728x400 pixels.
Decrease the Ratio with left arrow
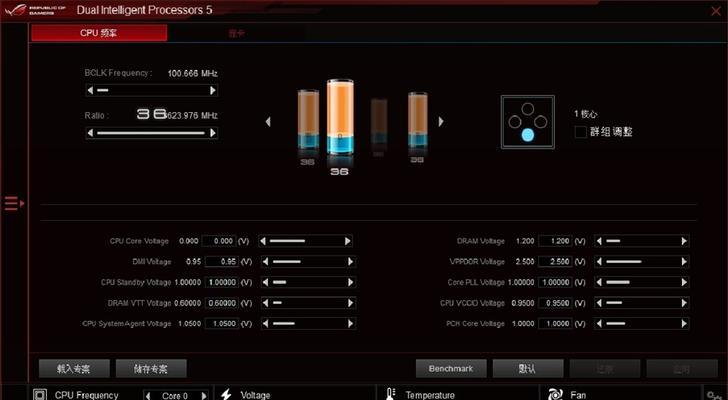[91, 133]
